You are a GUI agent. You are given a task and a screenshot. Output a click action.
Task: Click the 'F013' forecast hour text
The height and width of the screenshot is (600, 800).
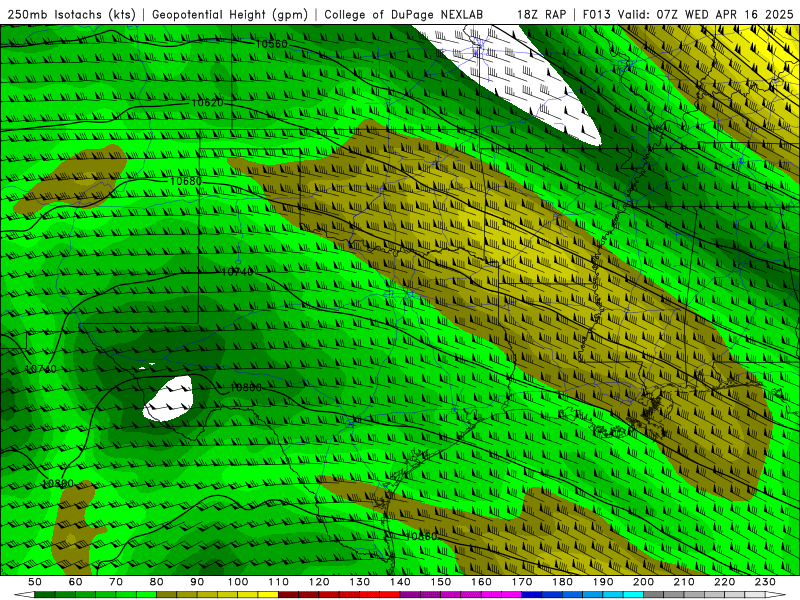click(x=596, y=14)
